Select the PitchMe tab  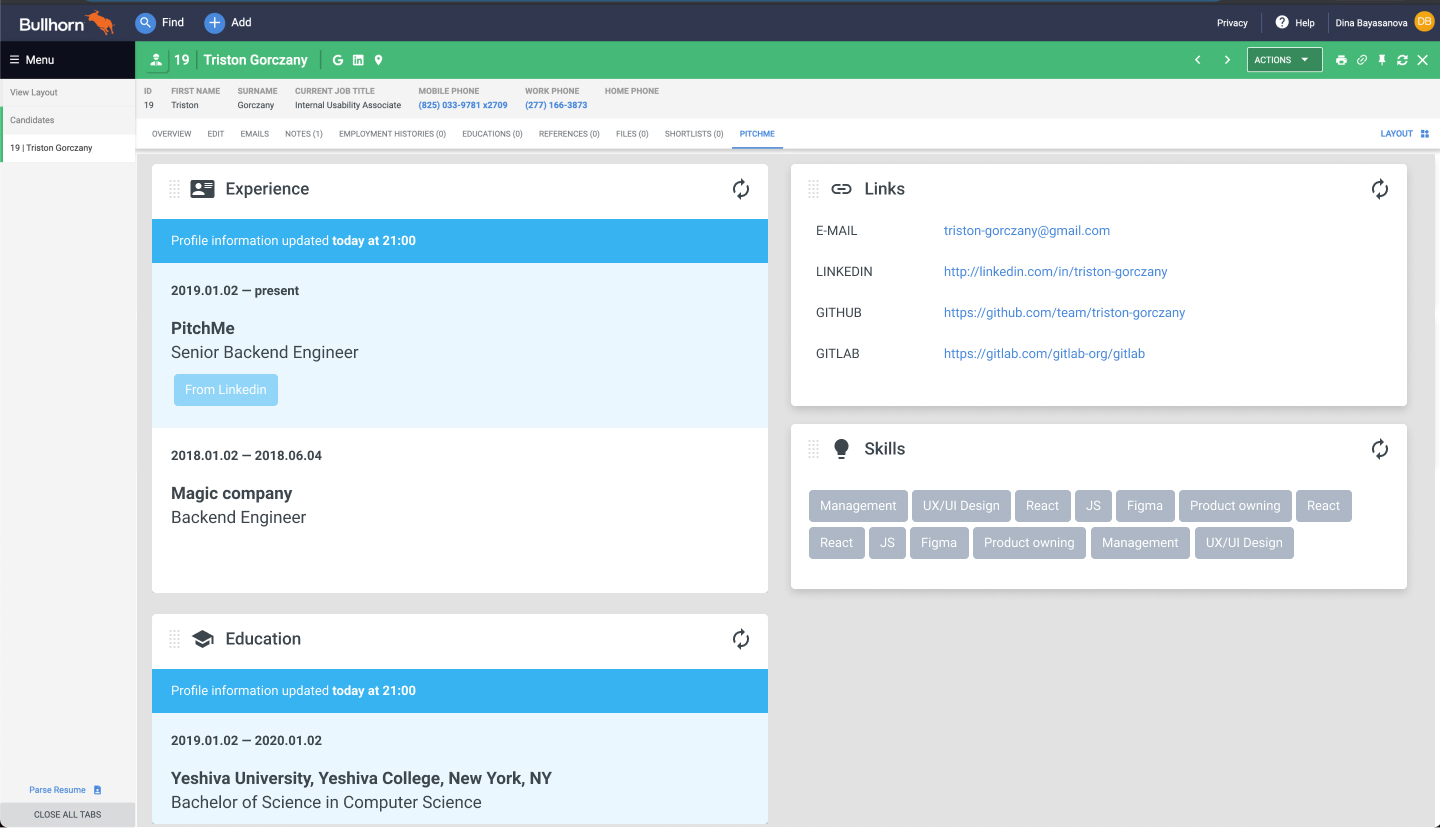(757, 134)
